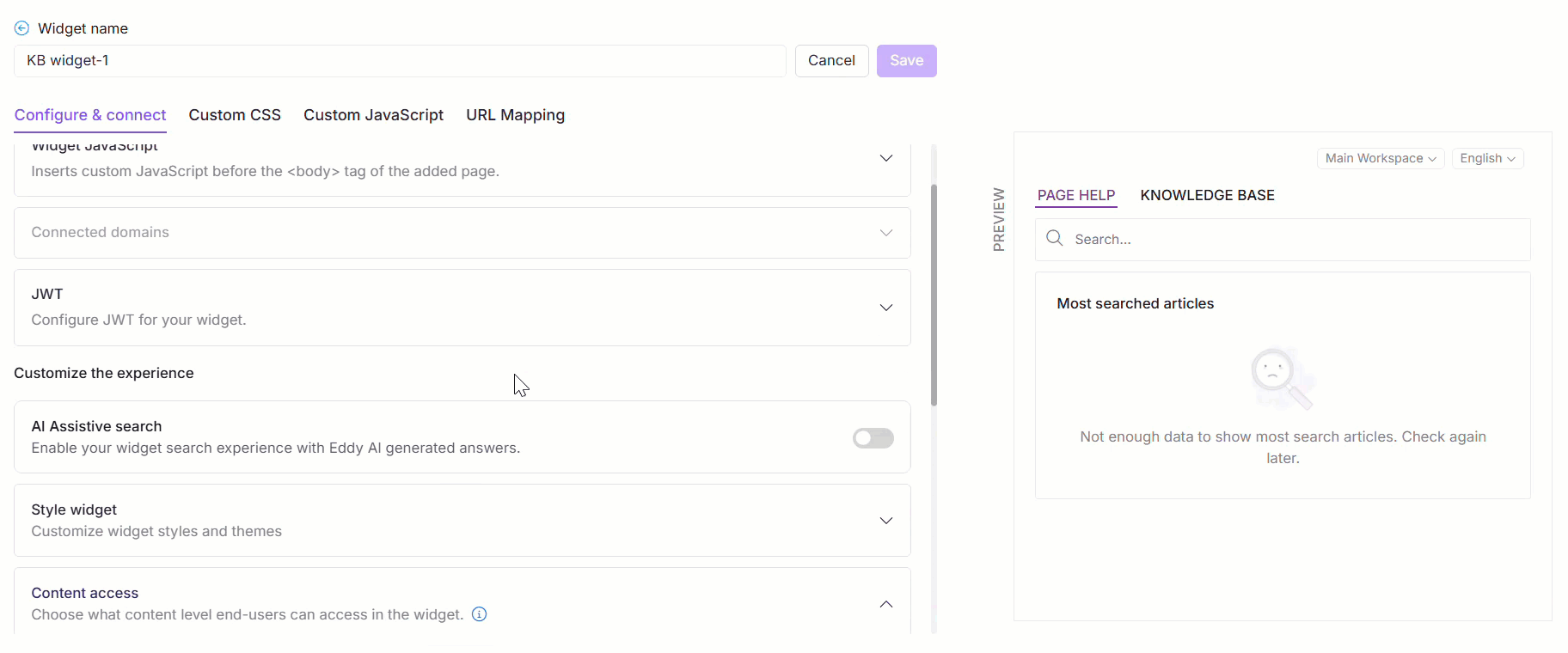The width and height of the screenshot is (1568, 653).
Task: Select the KNOWLEDGE BASE preview tab
Action: click(1207, 195)
